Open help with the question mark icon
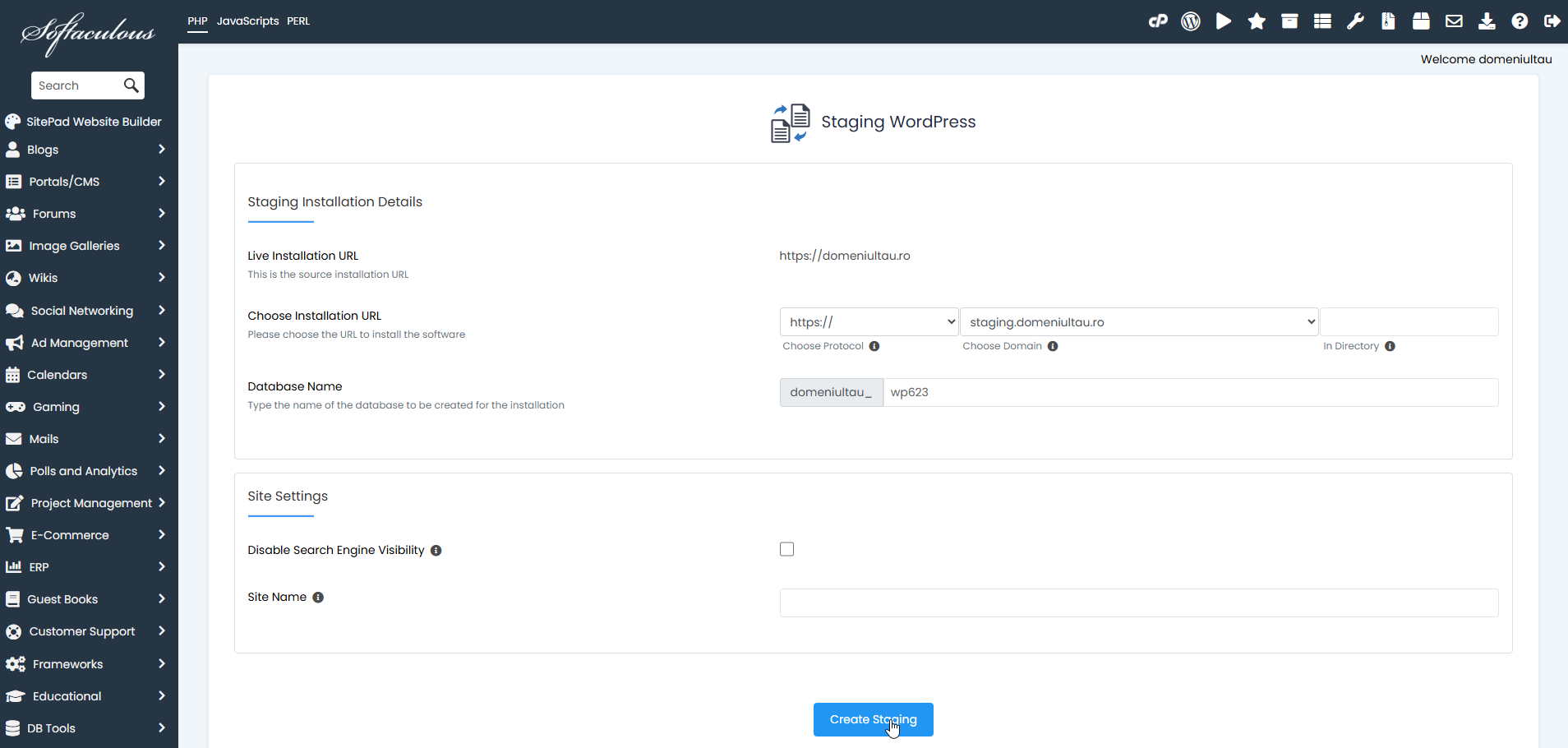The width and height of the screenshot is (1568, 748). coord(1520,21)
